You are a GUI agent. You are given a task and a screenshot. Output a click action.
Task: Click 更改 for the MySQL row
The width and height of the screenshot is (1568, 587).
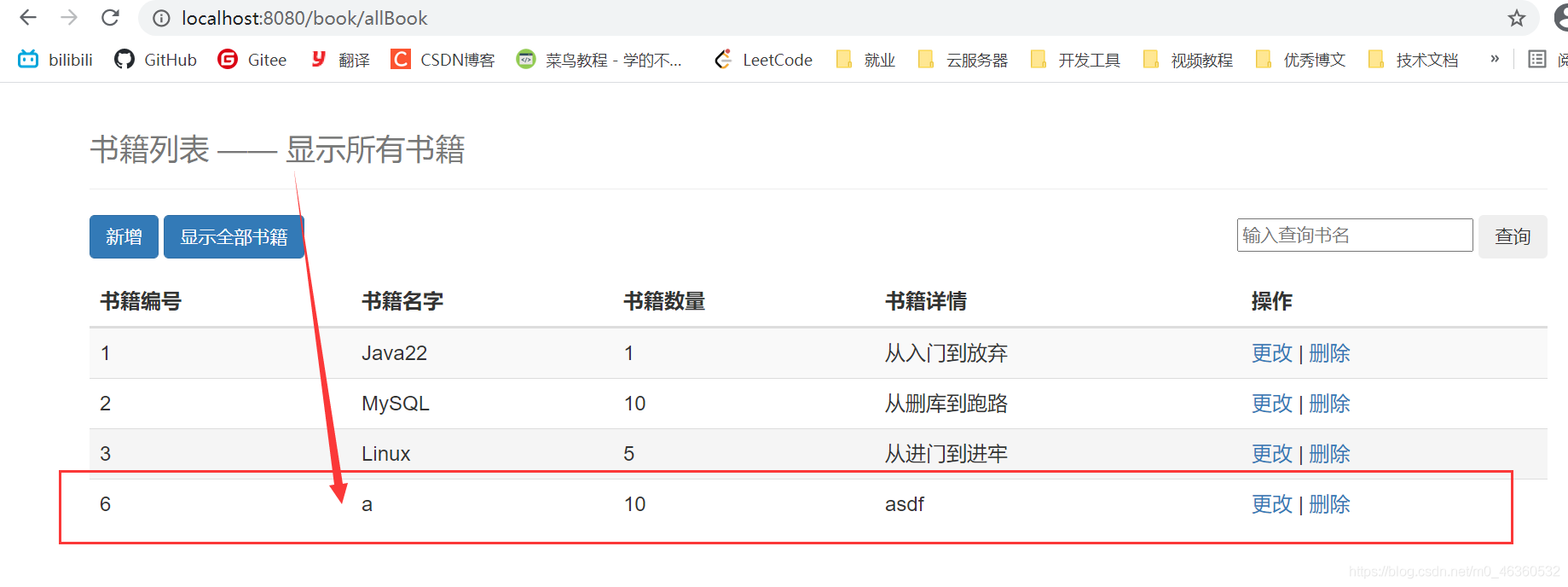click(x=1271, y=404)
